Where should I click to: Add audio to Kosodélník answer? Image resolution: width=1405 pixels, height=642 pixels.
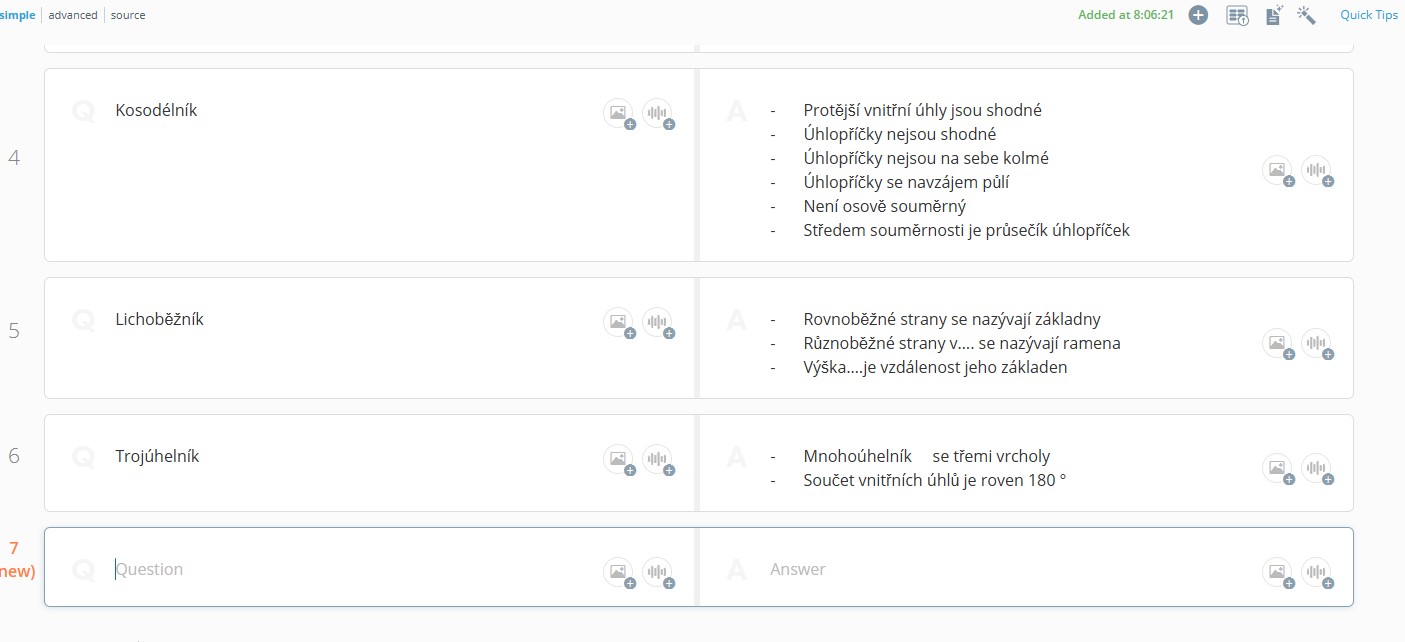pos(1316,170)
